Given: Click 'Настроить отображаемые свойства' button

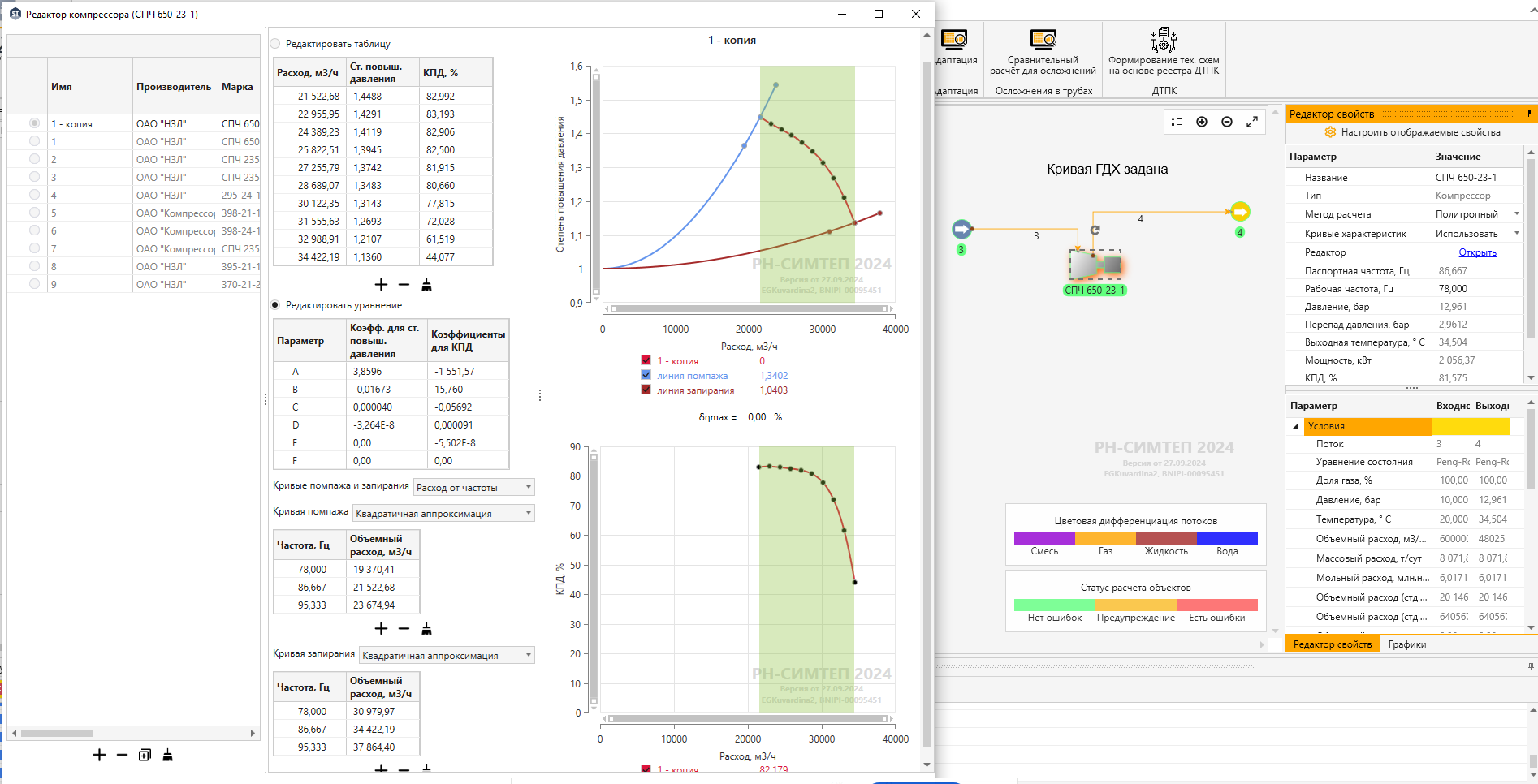Looking at the screenshot, I should pyautogui.click(x=1412, y=132).
